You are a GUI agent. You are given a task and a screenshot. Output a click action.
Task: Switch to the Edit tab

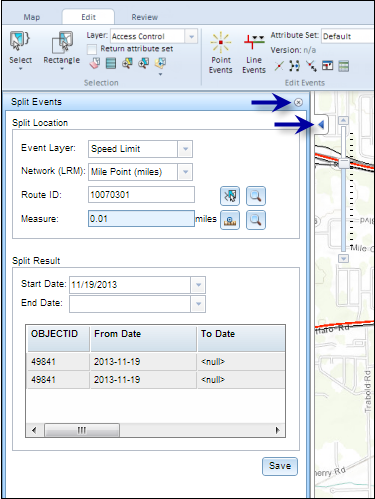pos(88,17)
